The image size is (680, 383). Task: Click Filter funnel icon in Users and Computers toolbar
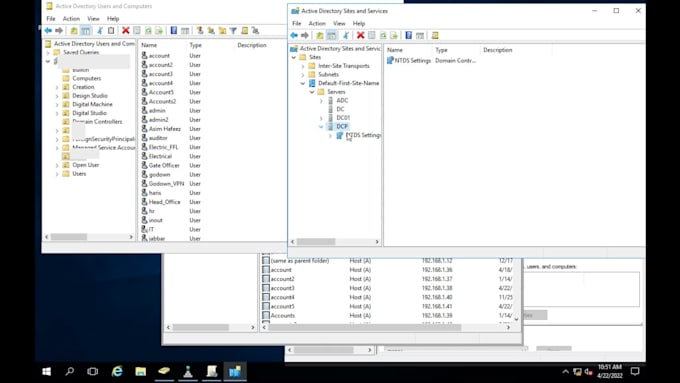(x=233, y=30)
